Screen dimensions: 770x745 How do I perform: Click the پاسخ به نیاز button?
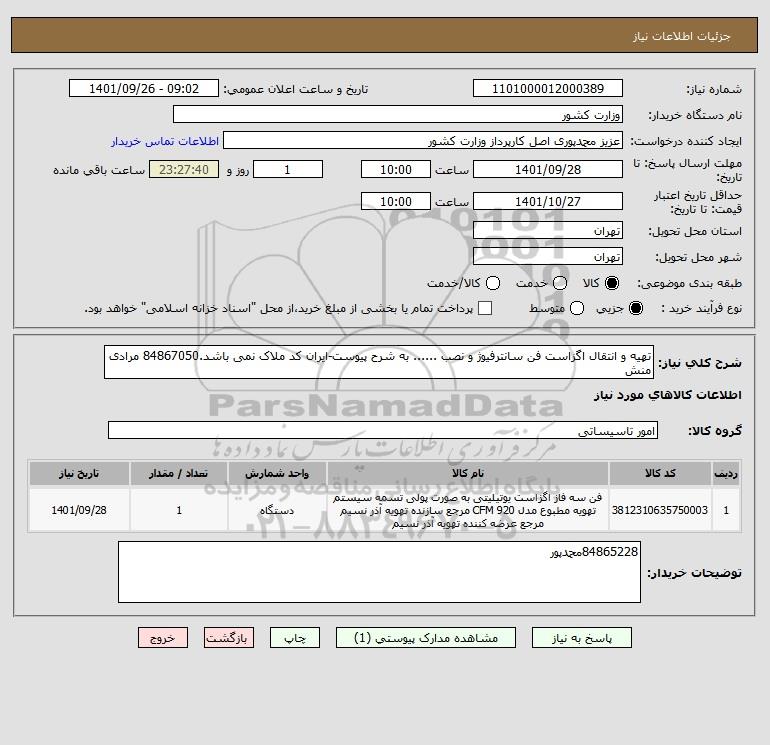pyautogui.click(x=581, y=638)
